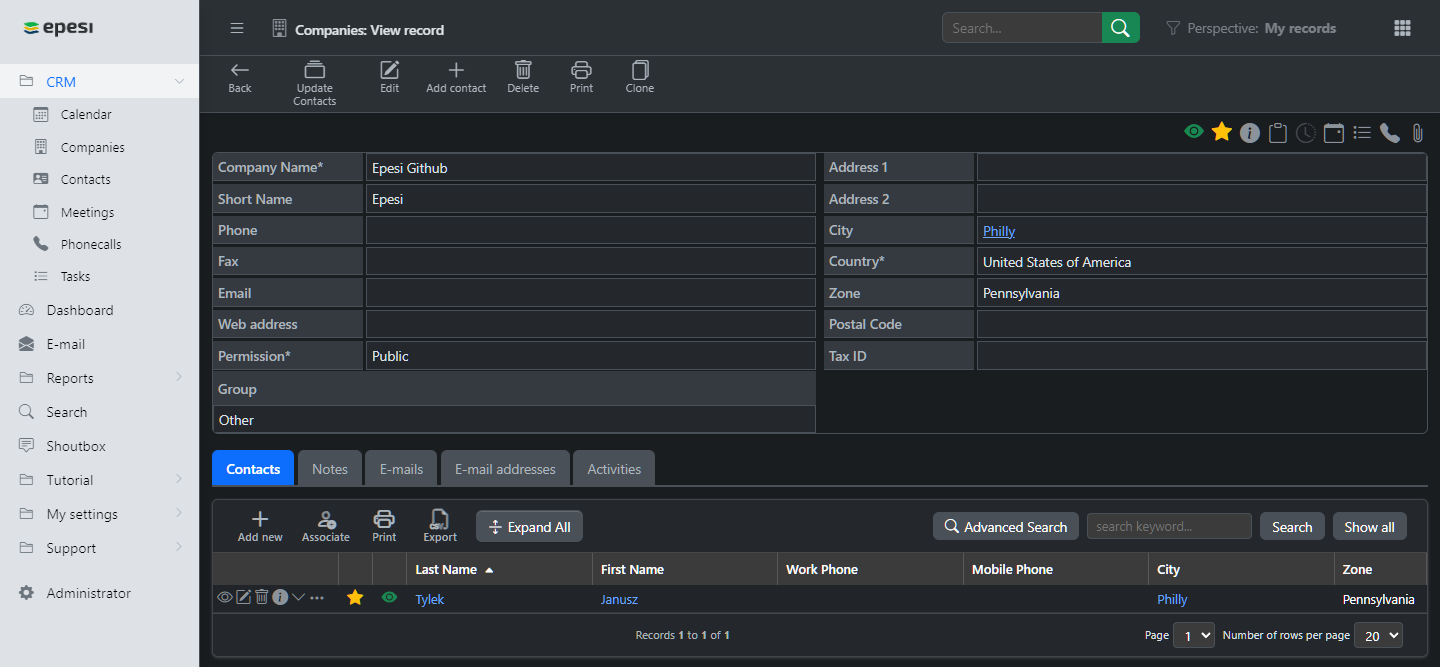Click the phone icon in record header
The height and width of the screenshot is (667, 1440).
[1389, 133]
